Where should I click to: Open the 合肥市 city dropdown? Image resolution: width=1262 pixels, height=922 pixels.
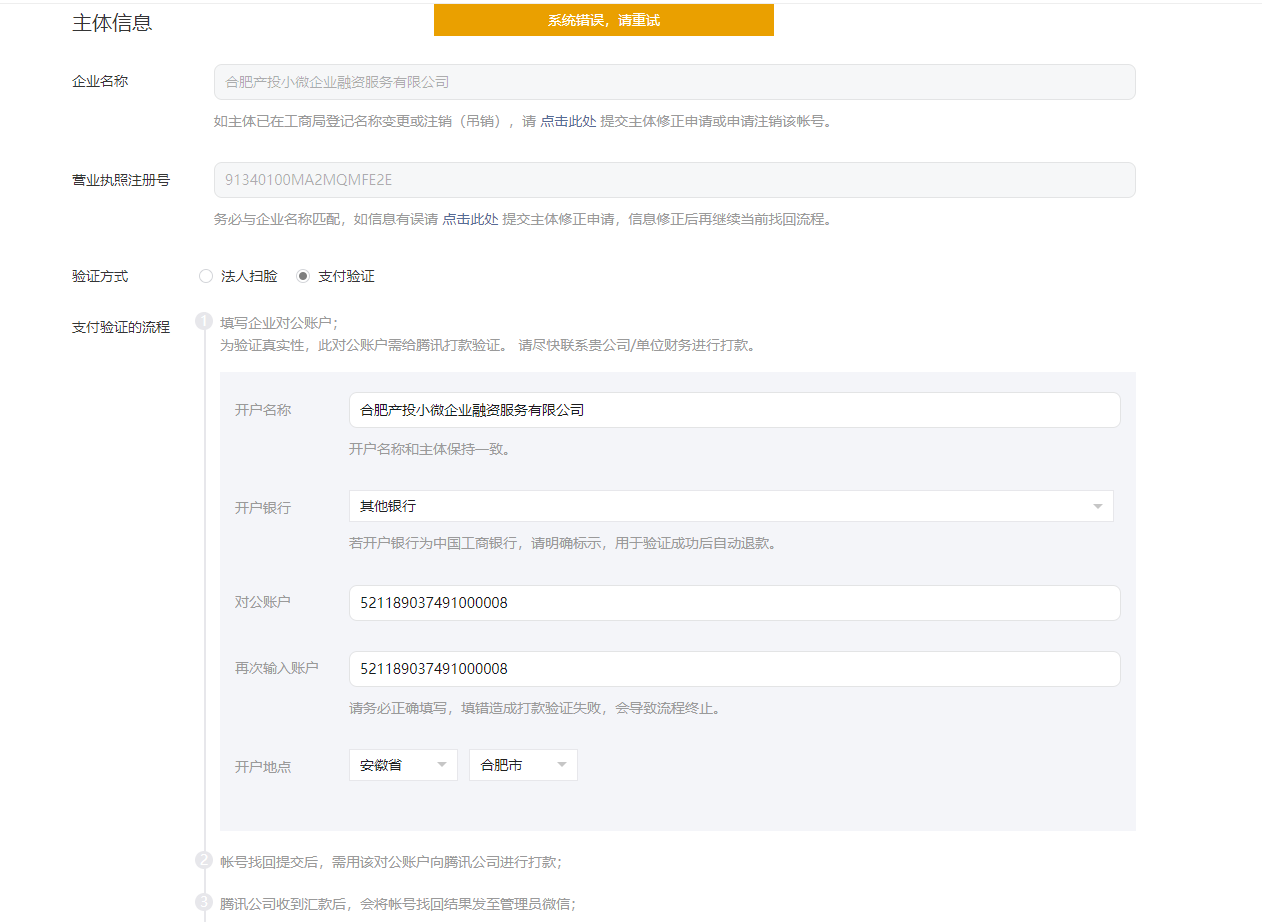523,765
